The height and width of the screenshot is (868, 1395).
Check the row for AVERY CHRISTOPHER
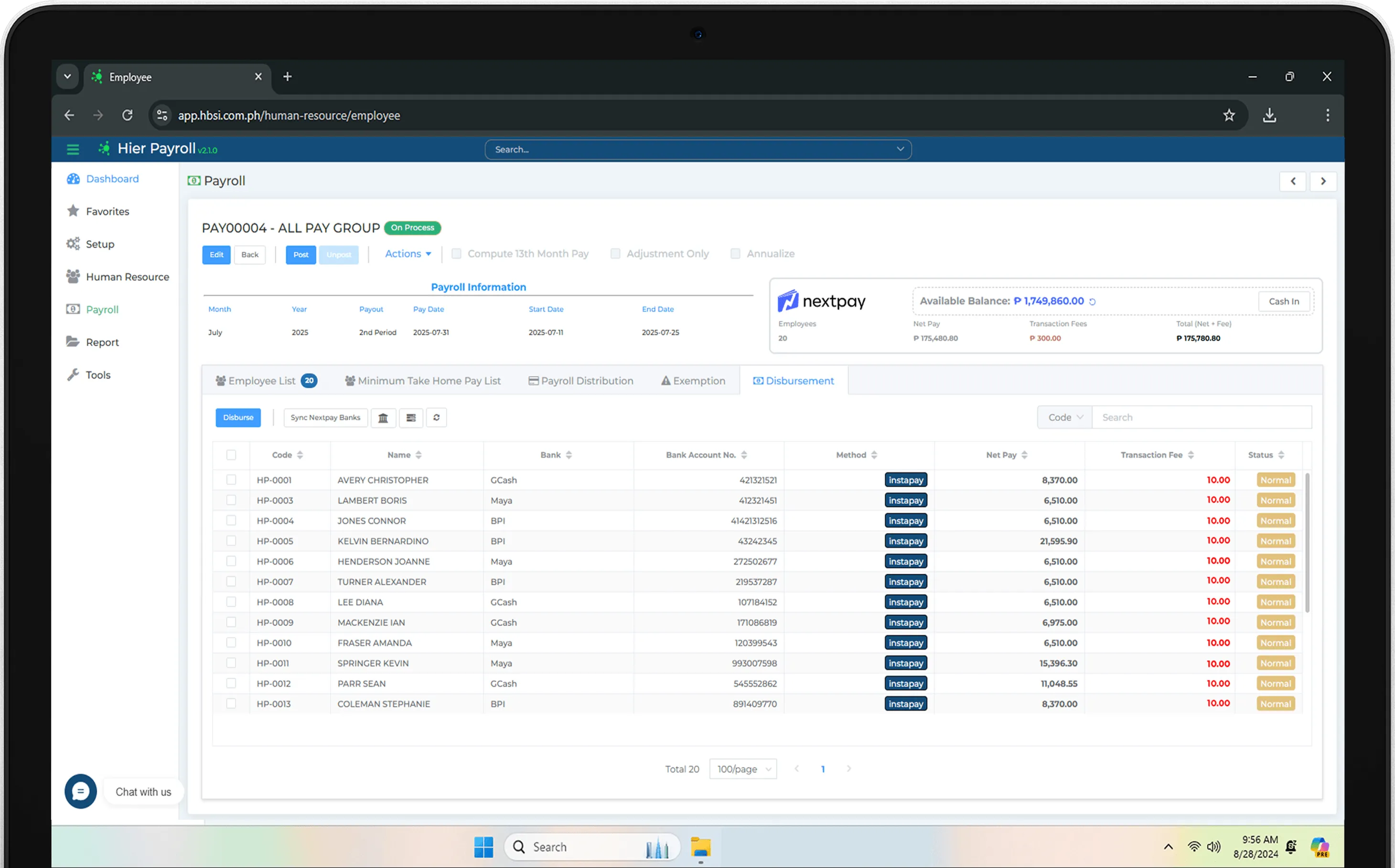(231, 479)
